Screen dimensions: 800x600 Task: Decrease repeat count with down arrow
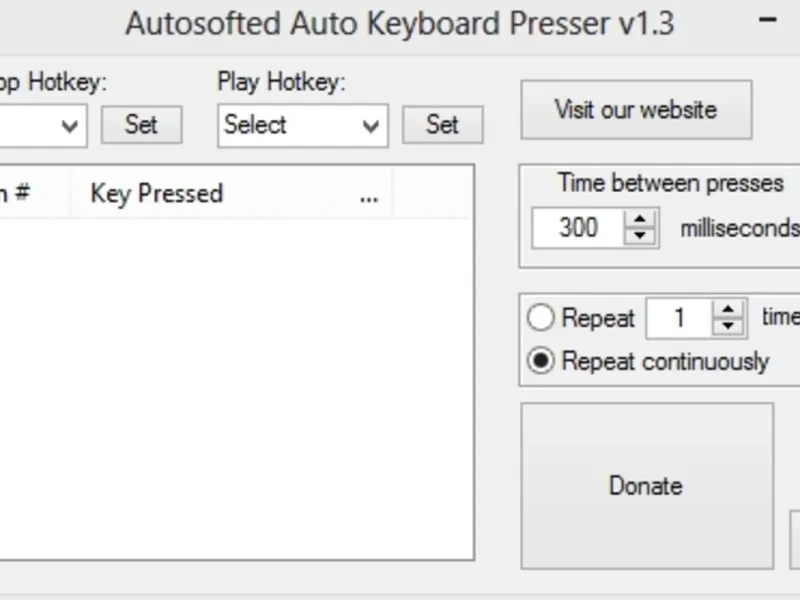(729, 328)
